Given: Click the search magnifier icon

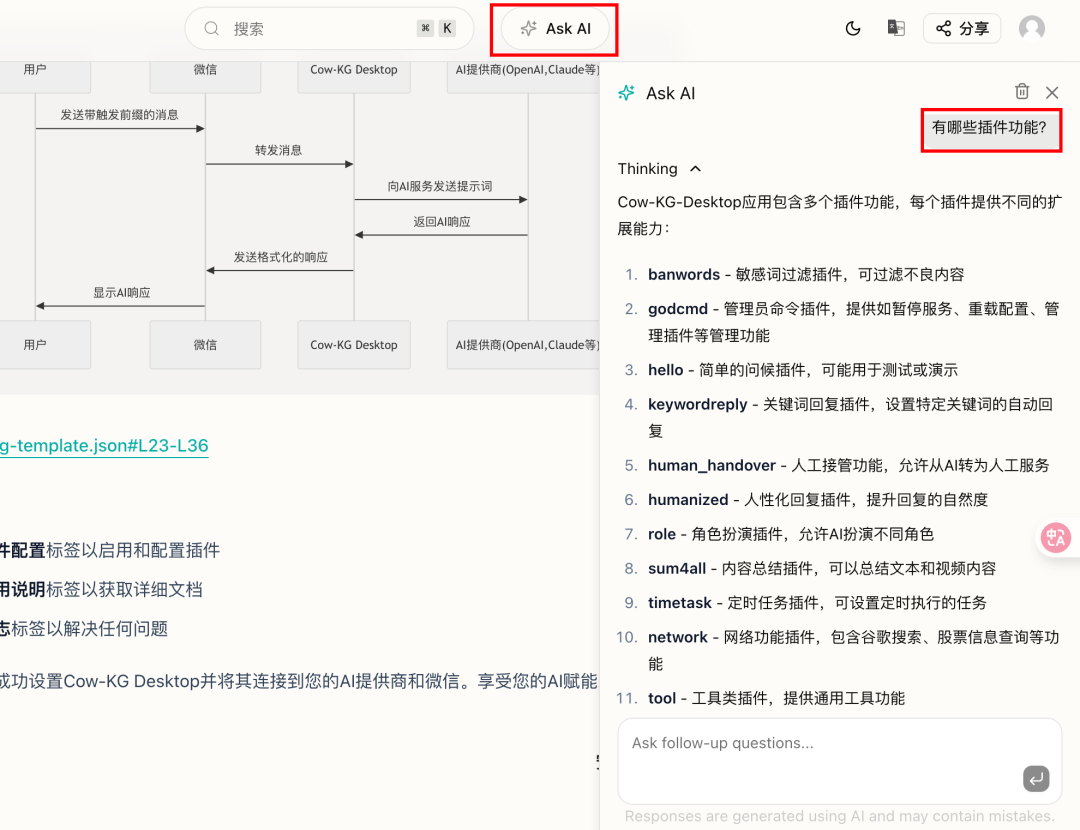Looking at the screenshot, I should click(x=211, y=28).
